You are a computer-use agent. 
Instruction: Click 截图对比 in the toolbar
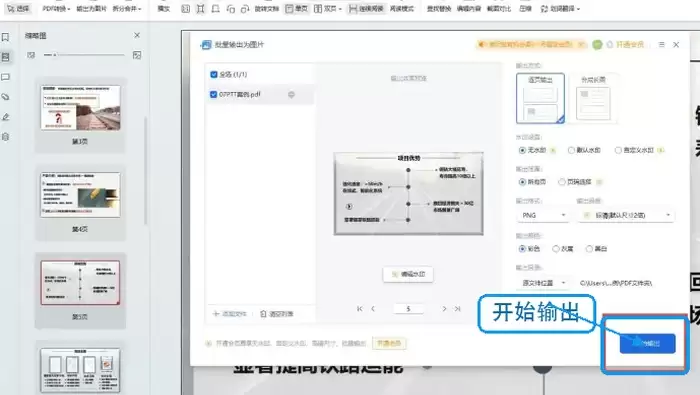[x=499, y=8]
